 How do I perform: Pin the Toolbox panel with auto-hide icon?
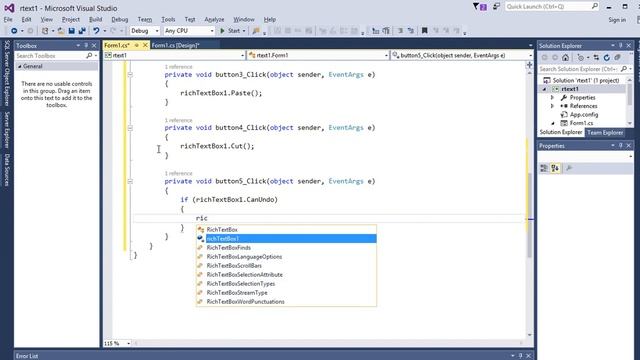[86, 46]
